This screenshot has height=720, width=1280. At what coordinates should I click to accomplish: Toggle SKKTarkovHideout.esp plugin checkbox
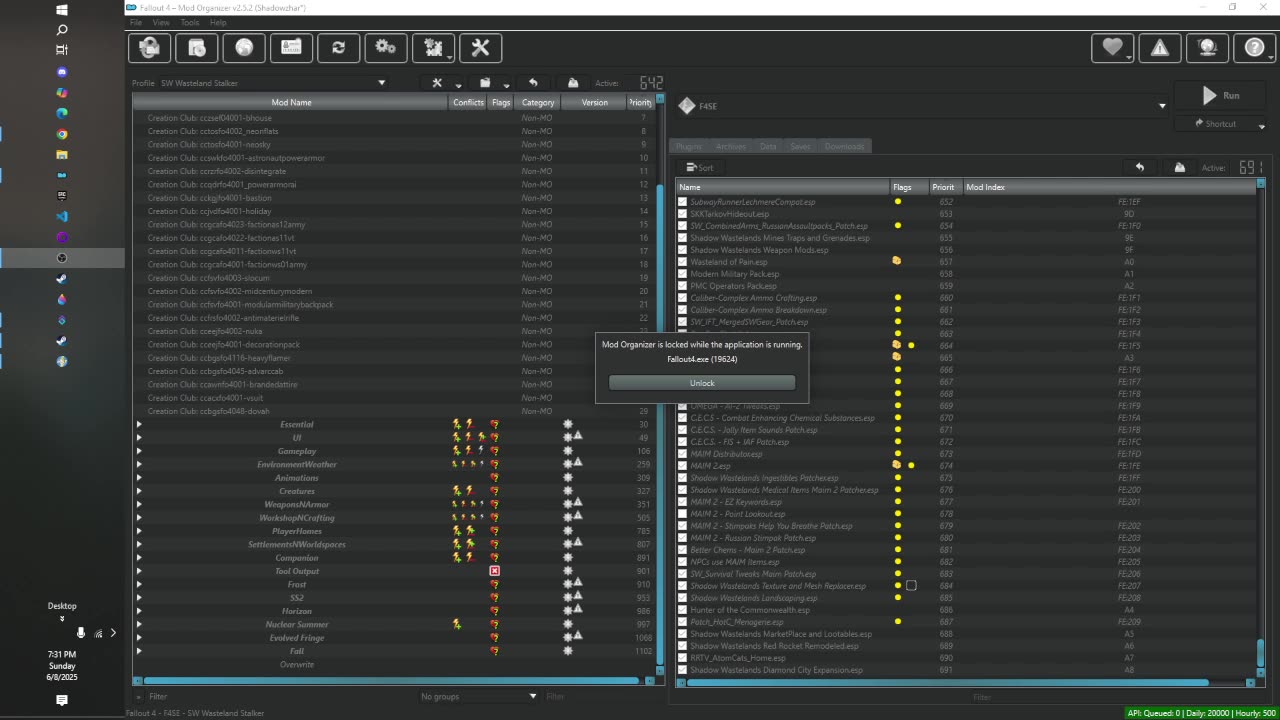pos(683,214)
